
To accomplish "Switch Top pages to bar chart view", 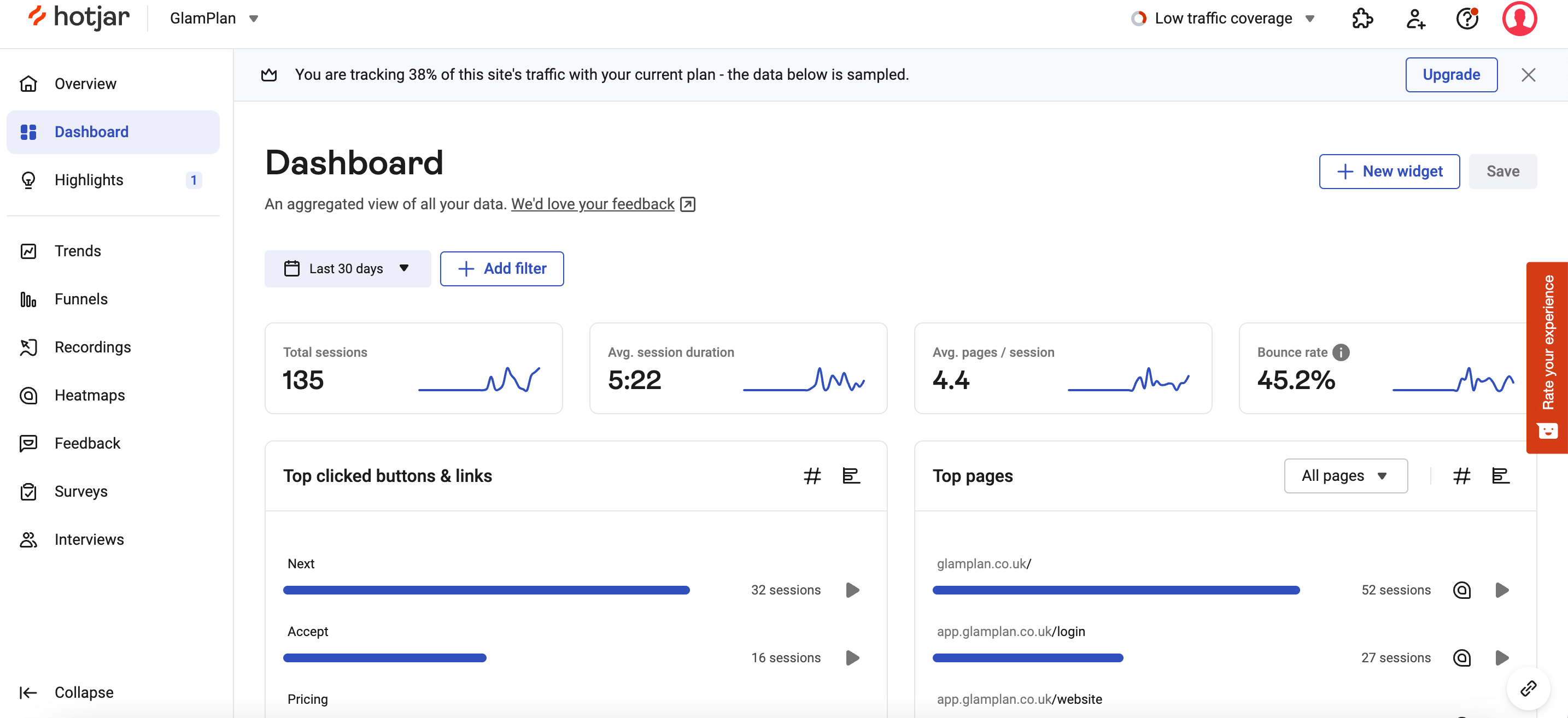I will coord(1500,476).
